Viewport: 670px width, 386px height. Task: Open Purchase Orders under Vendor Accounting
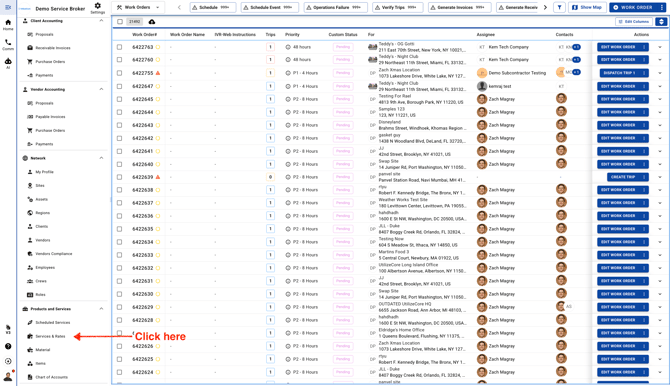50,130
